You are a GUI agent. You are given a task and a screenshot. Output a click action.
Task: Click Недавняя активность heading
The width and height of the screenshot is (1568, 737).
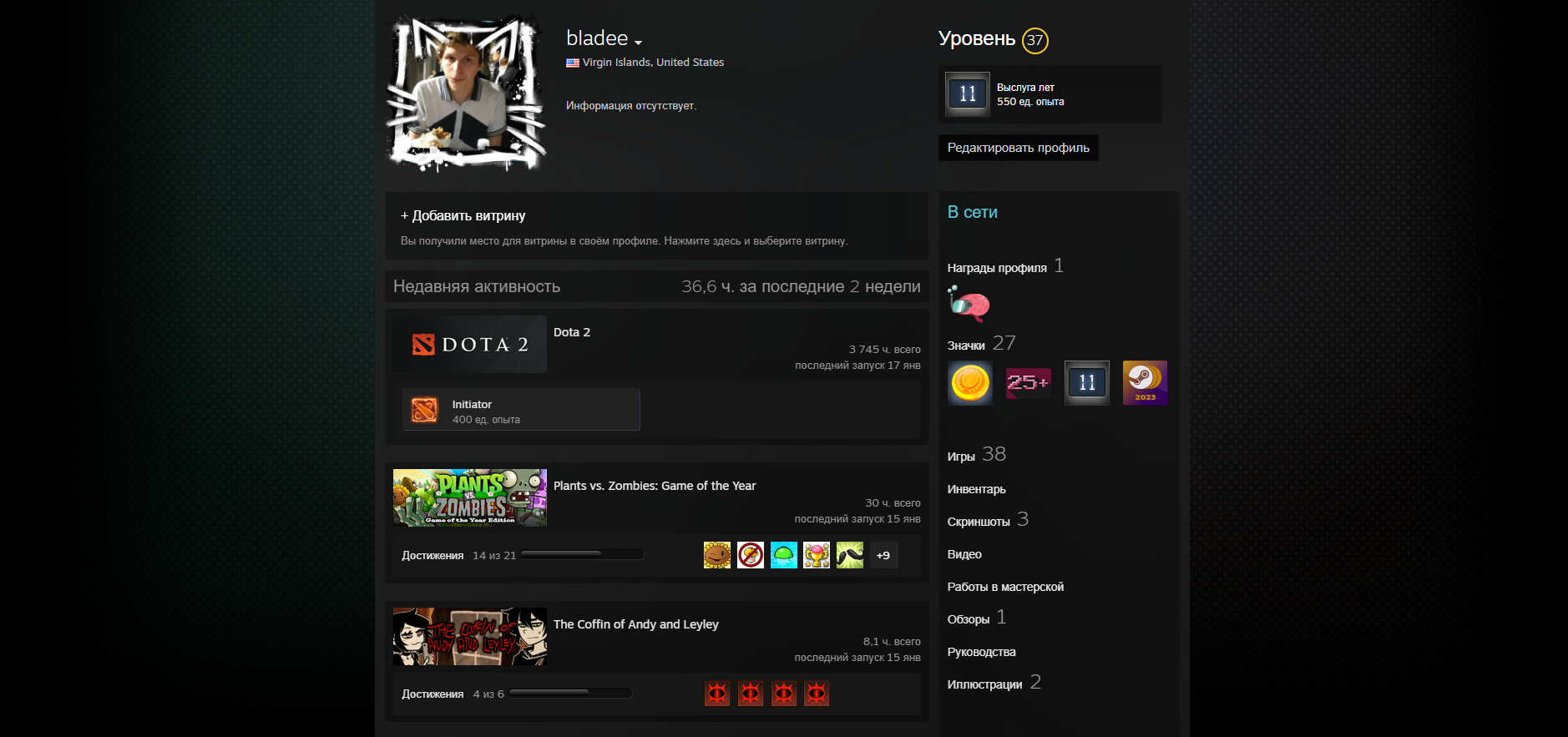click(x=477, y=286)
